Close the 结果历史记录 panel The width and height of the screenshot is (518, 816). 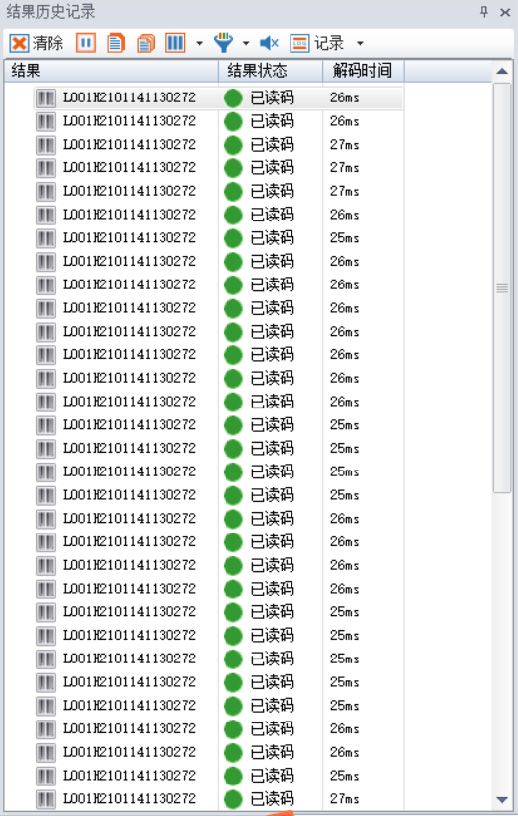click(505, 12)
